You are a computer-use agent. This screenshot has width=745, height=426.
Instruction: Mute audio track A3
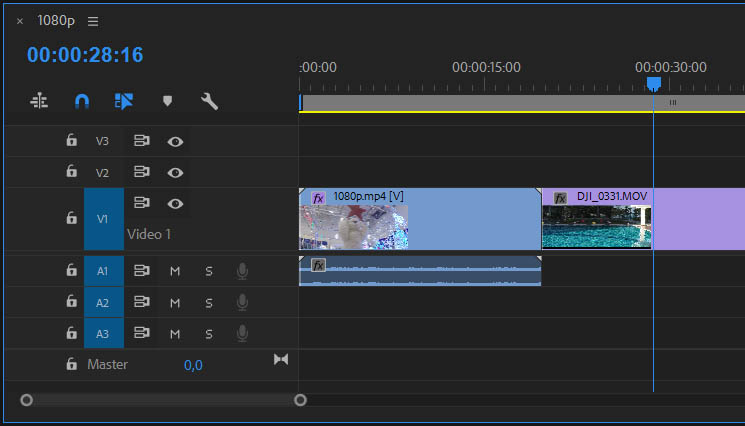point(175,334)
